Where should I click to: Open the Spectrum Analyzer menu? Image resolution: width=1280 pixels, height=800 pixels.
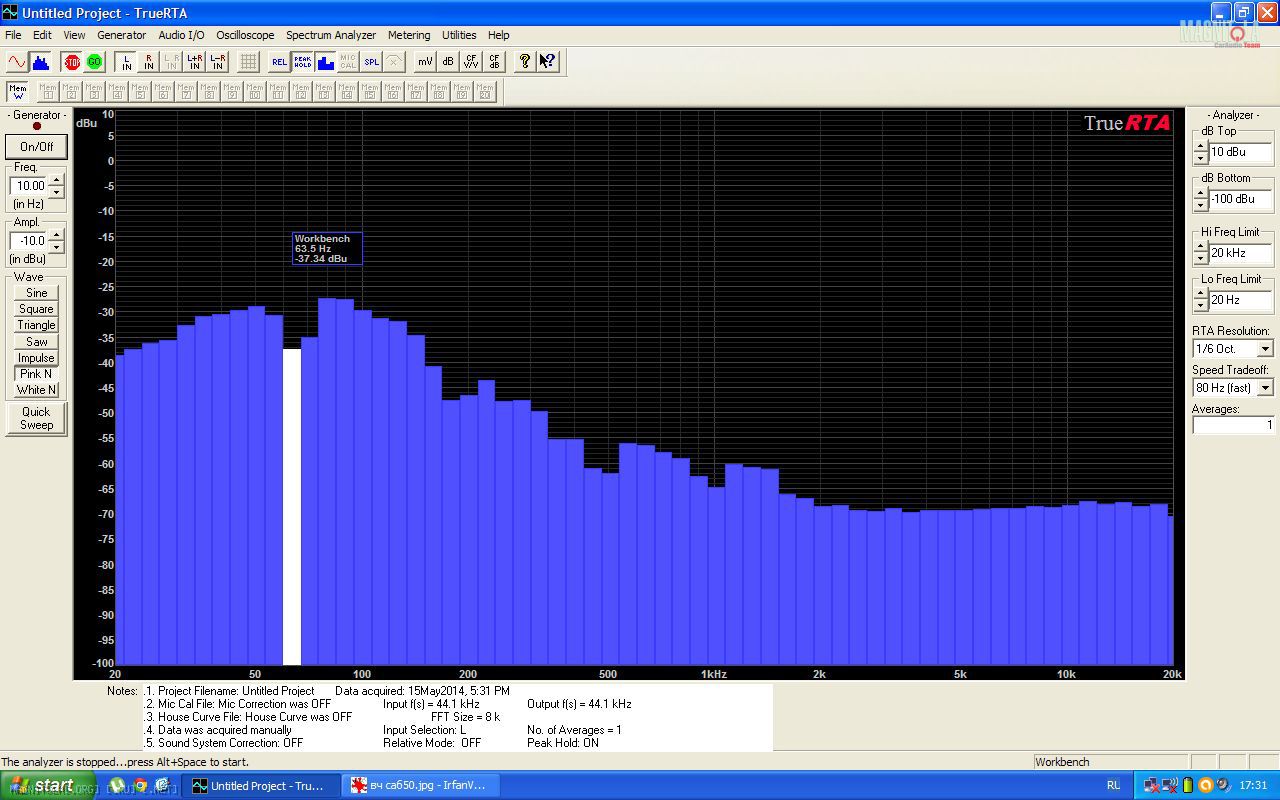tap(331, 35)
